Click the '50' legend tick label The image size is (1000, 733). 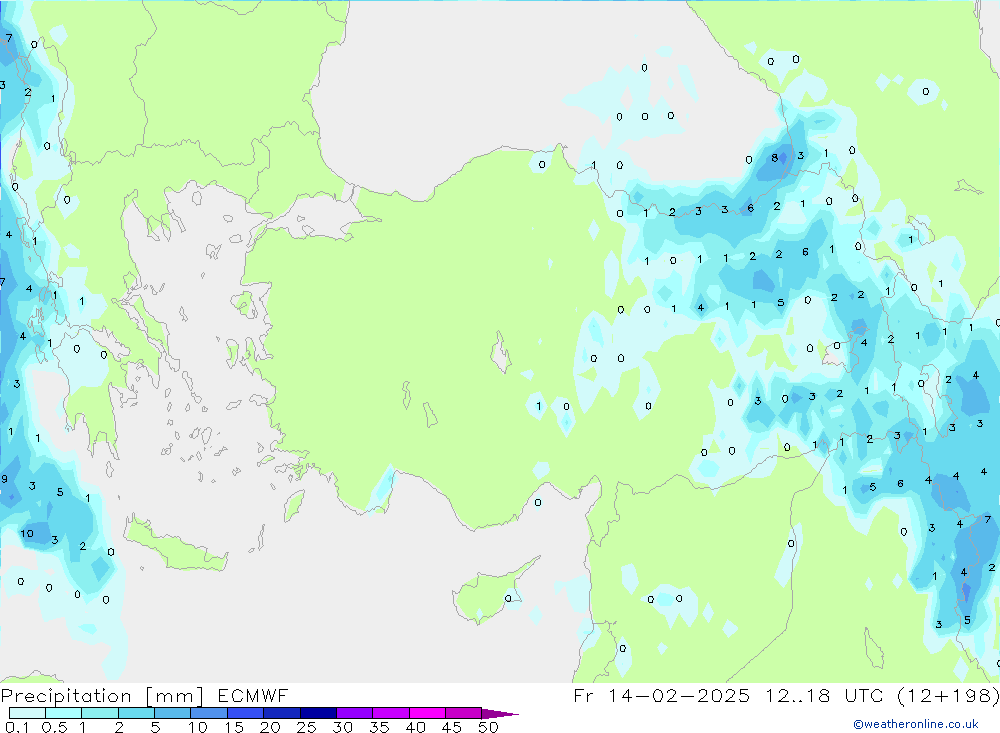click(x=488, y=727)
